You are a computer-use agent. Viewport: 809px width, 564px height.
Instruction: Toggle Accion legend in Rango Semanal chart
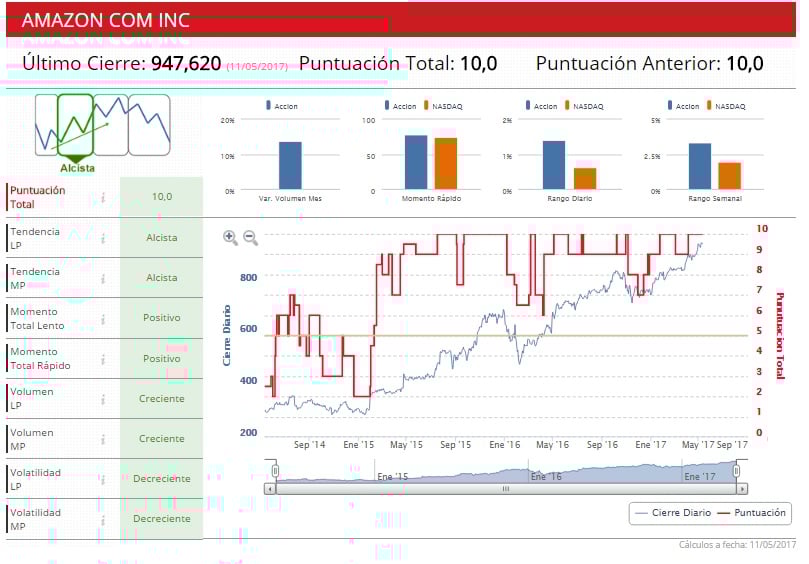[x=683, y=106]
